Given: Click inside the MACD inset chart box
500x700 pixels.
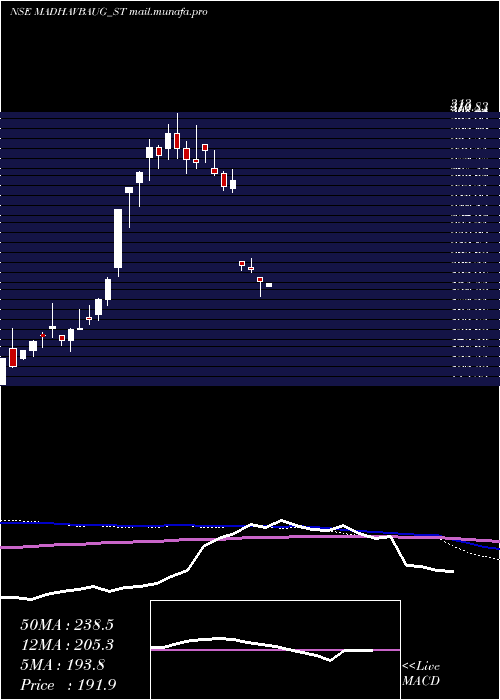Looking at the screenshot, I should [275, 650].
